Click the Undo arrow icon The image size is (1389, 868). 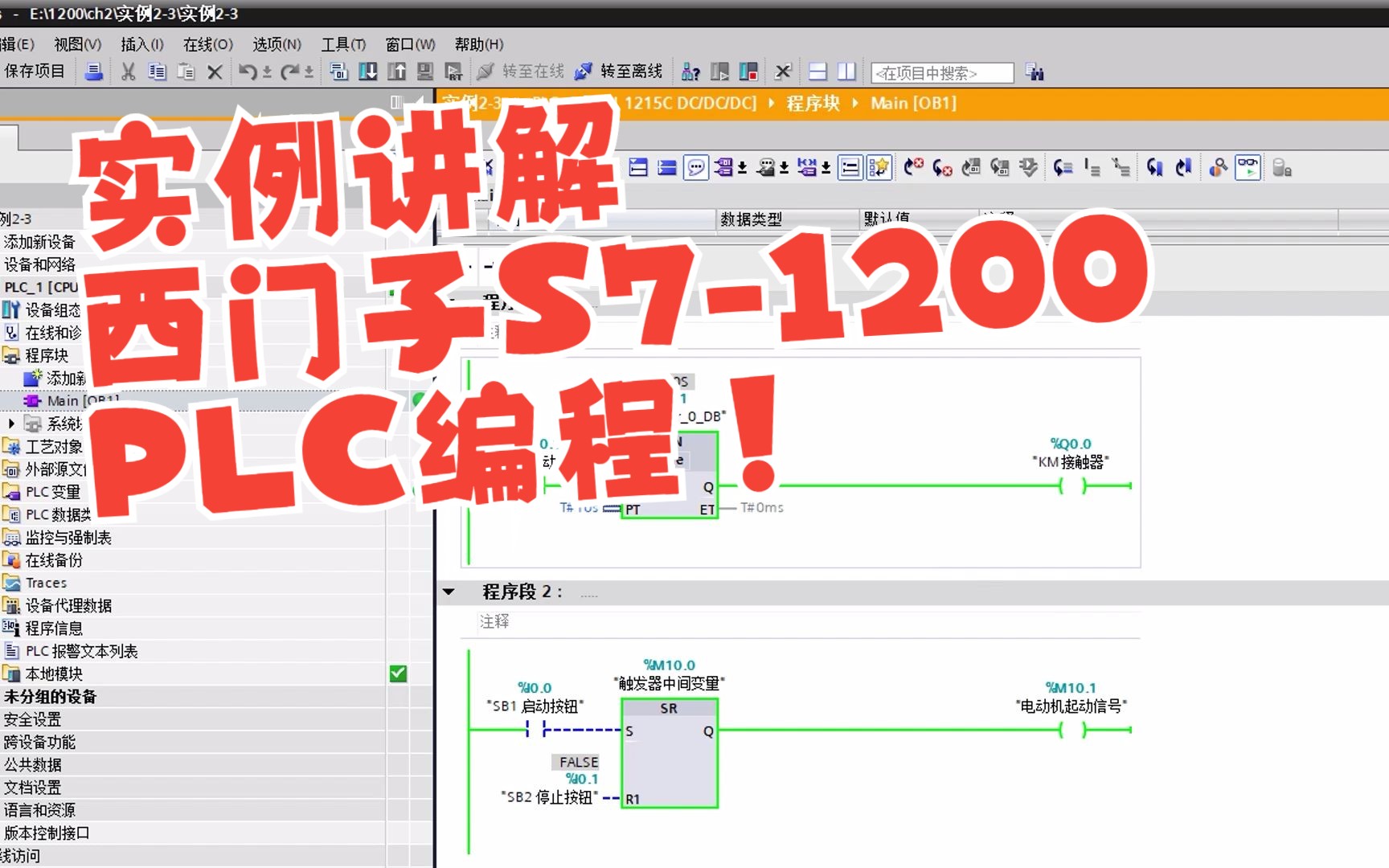click(248, 72)
